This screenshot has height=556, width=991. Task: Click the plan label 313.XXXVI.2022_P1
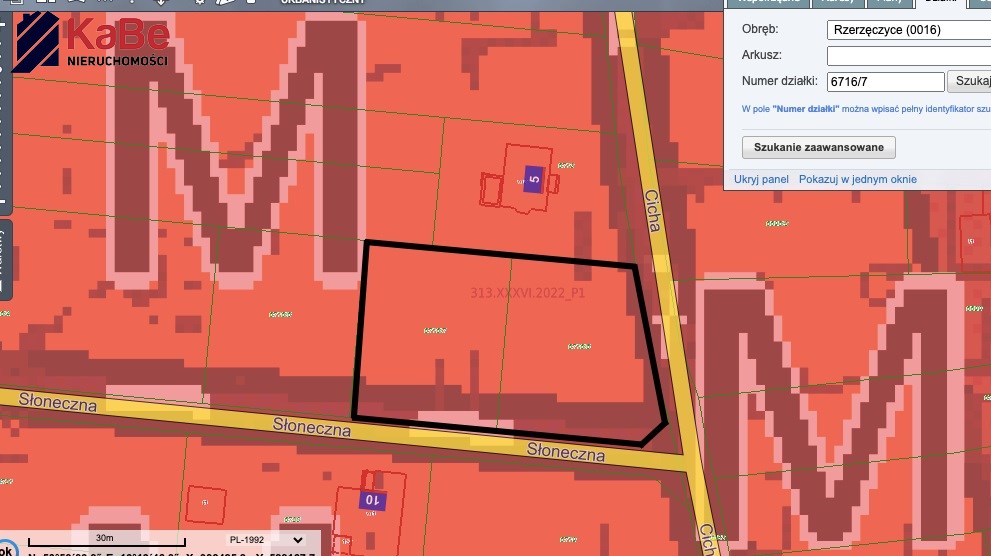pyautogui.click(x=526, y=292)
